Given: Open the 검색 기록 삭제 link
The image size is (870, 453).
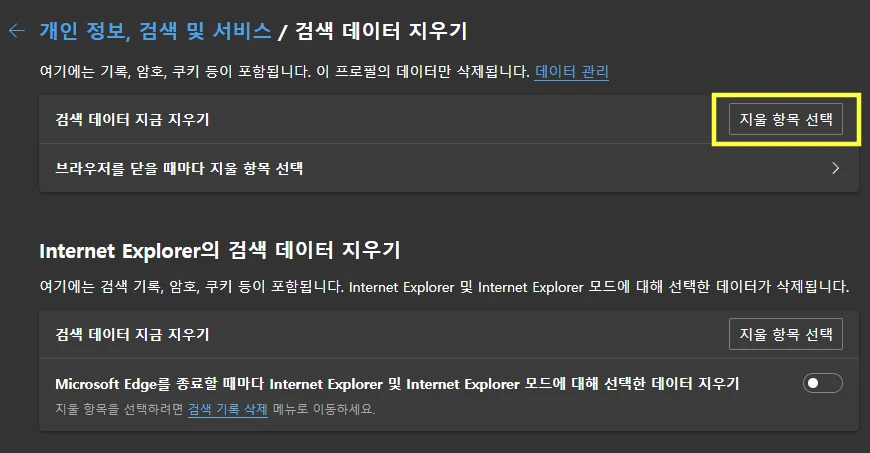Looking at the screenshot, I should (228, 410).
